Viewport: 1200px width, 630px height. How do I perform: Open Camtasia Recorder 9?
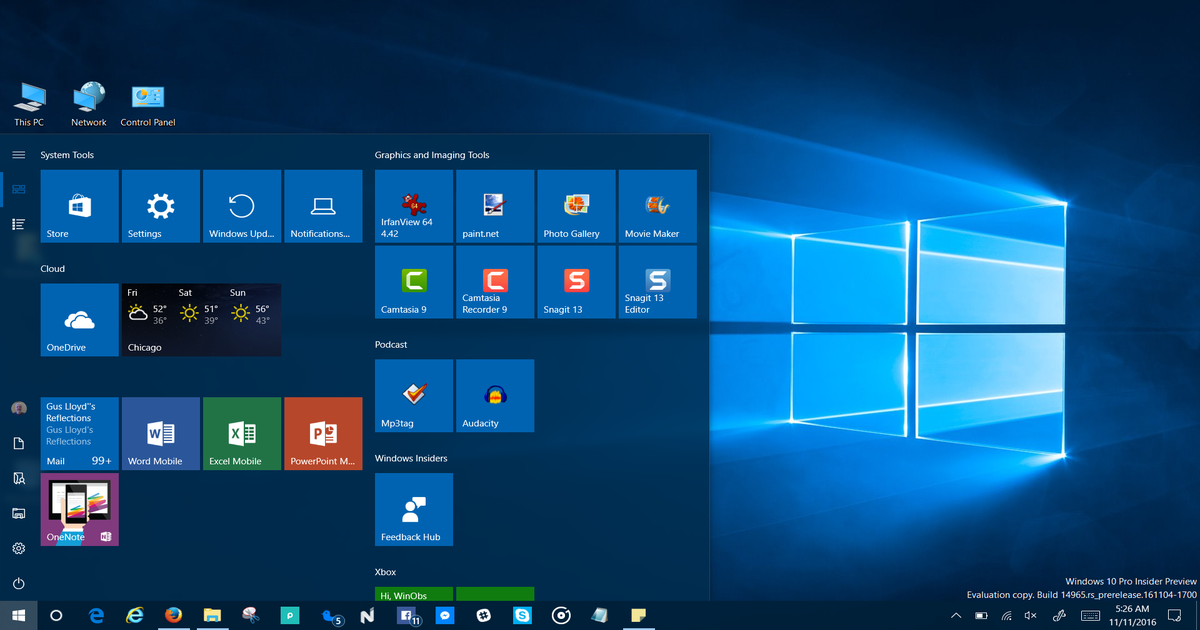(x=494, y=282)
